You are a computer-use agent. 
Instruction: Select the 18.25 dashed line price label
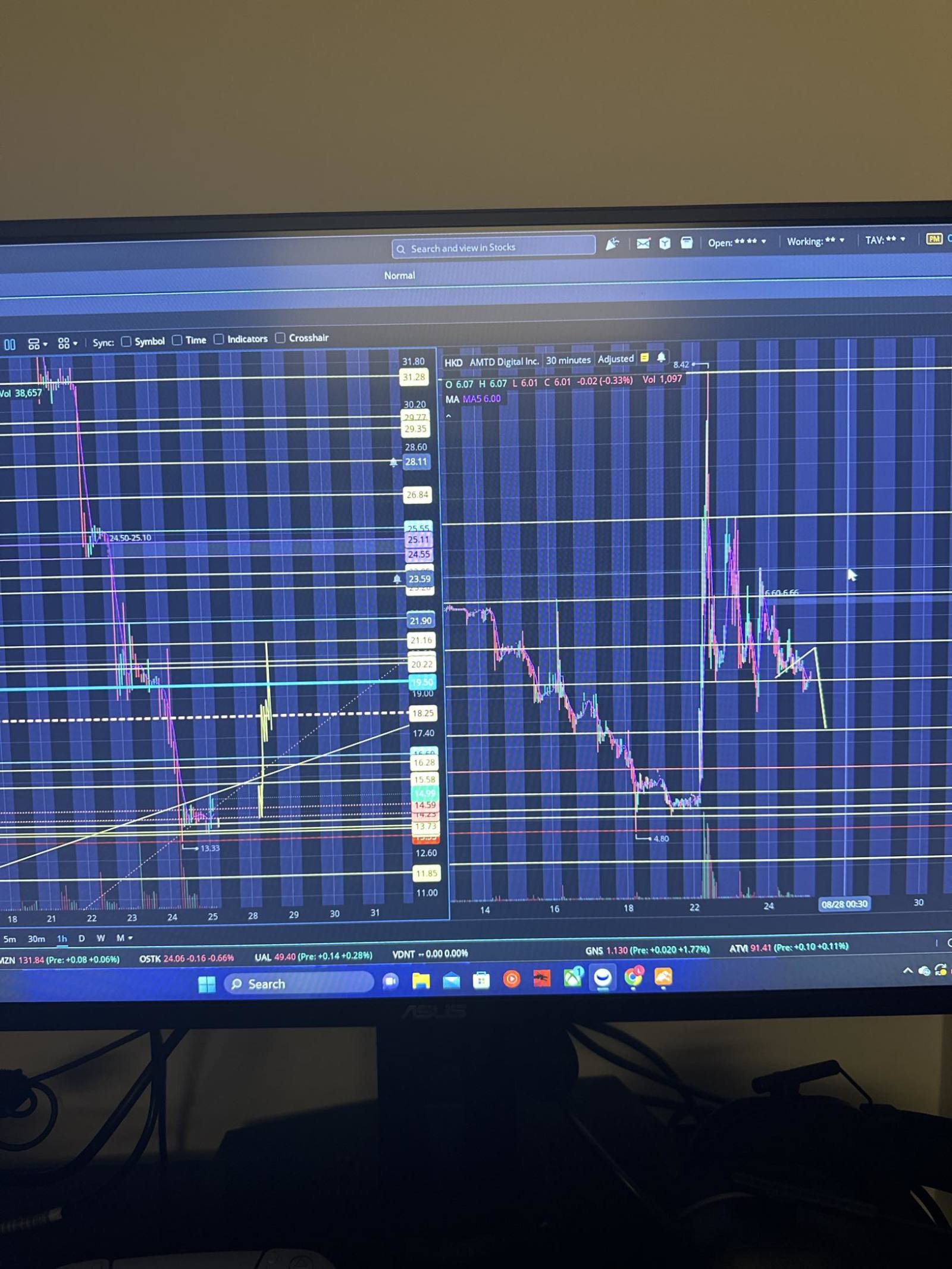[422, 713]
